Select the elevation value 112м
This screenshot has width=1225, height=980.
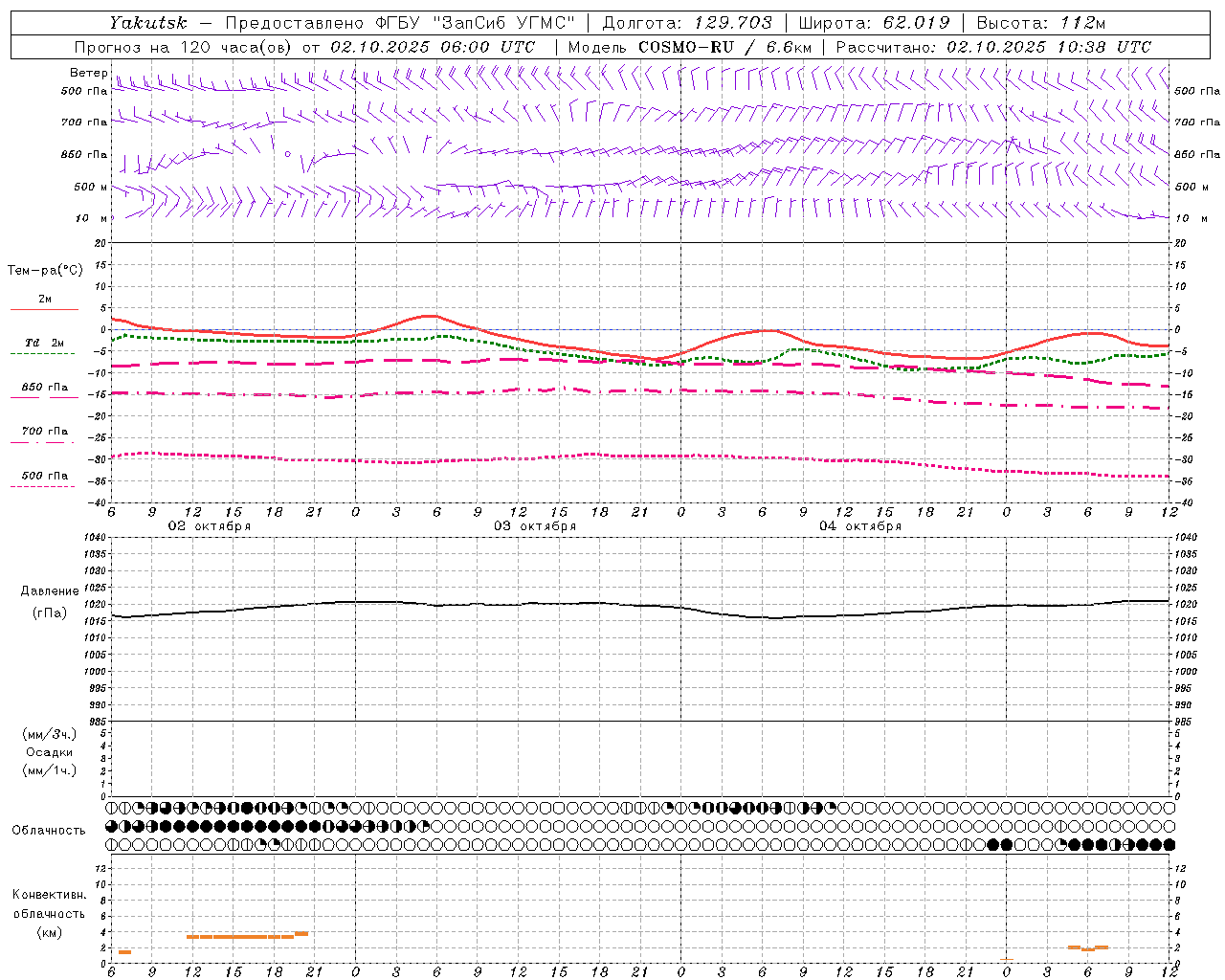click(1083, 22)
